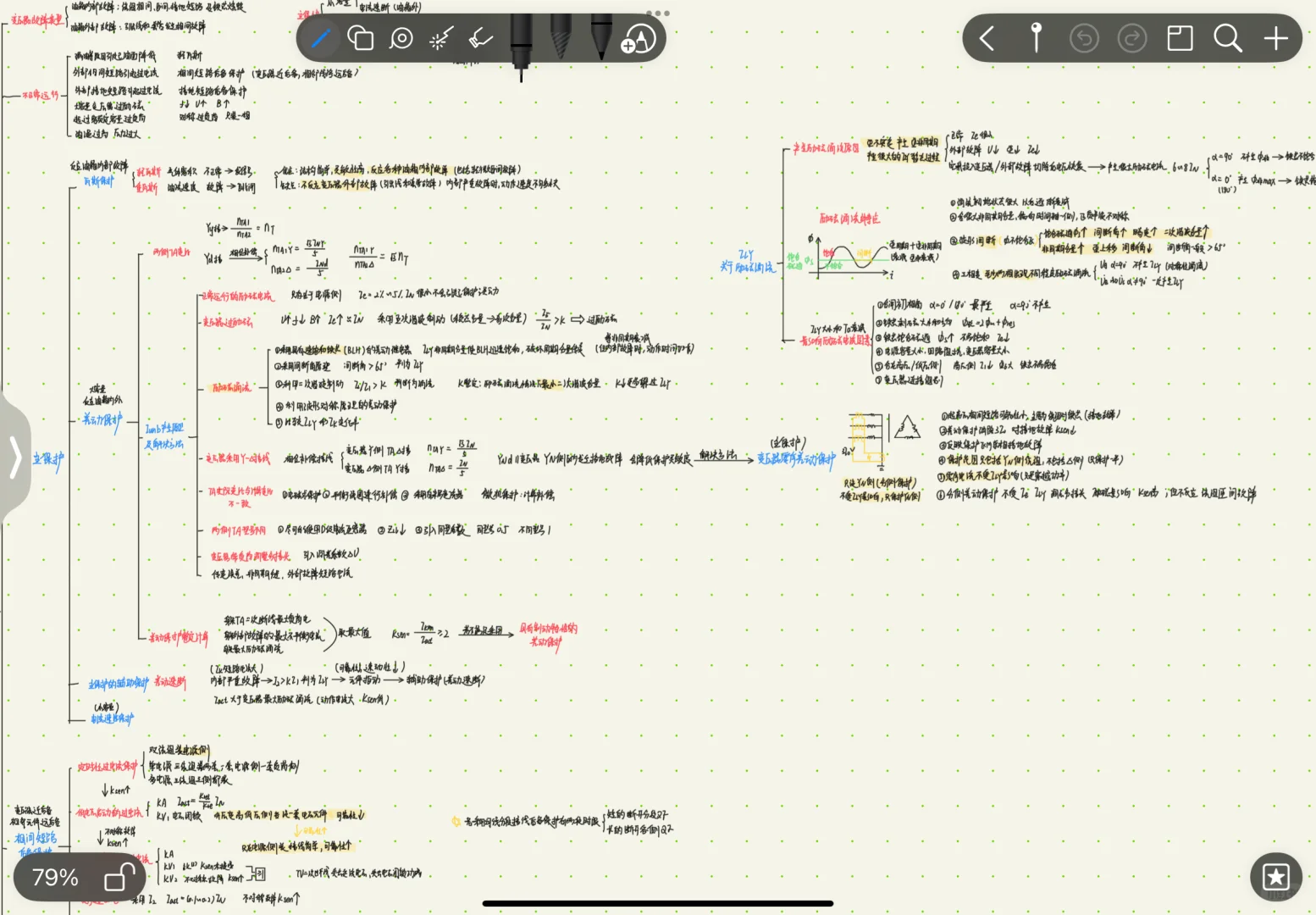Viewport: 1316px width, 915px height.
Task: Open the iPad multitasking three-dot menu
Action: (x=658, y=14)
